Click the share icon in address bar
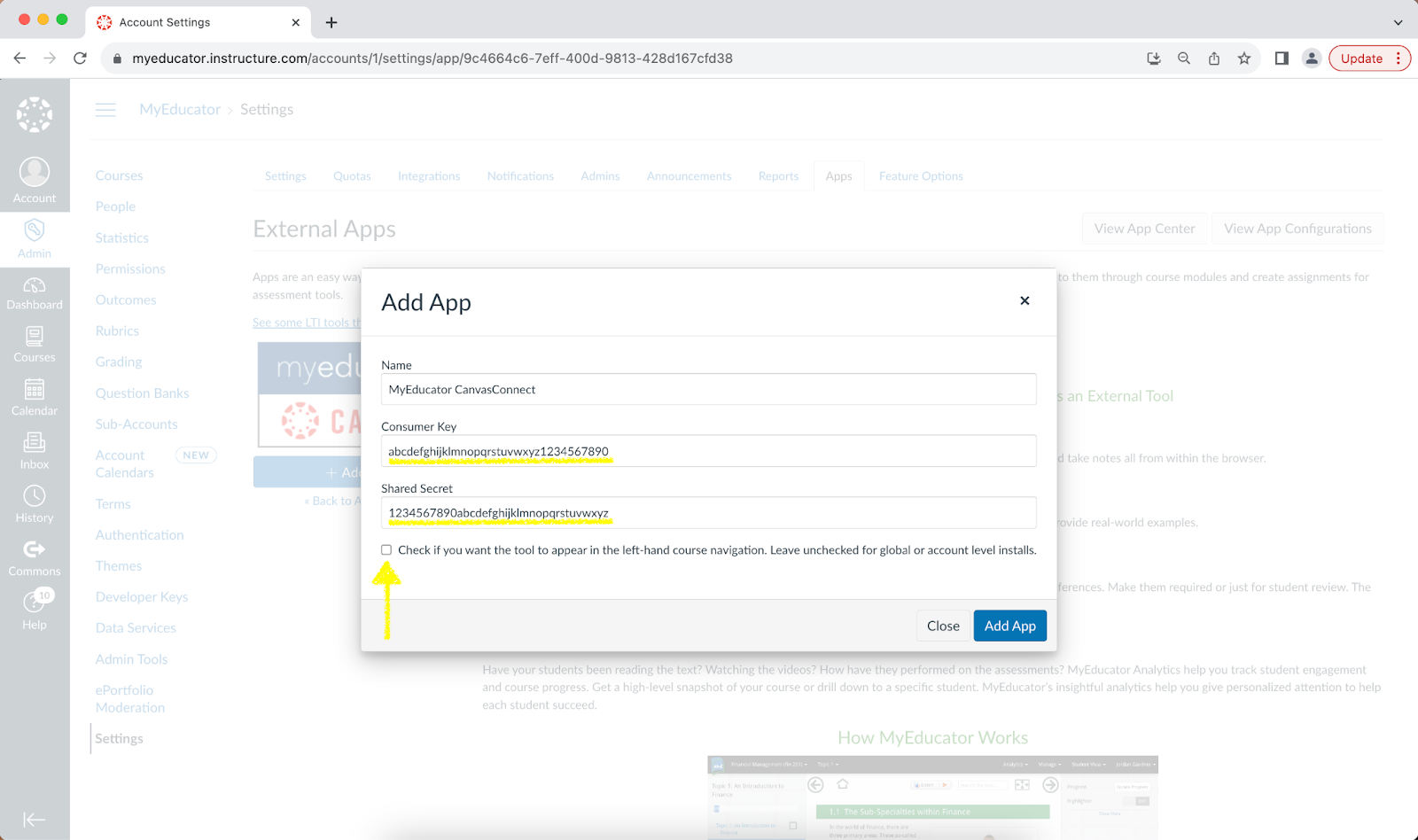This screenshot has width=1418, height=840. point(1214,58)
